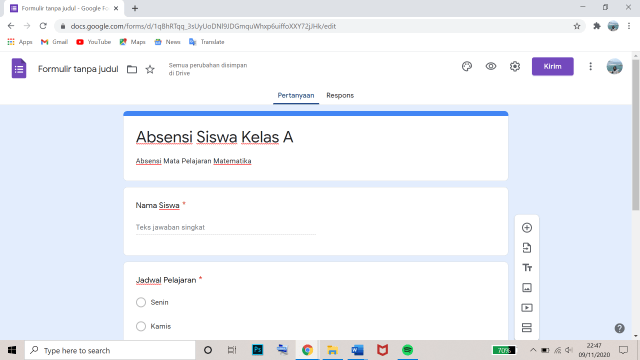This screenshot has width=640, height=360.
Task: Open the theme customization palette
Action: pyautogui.click(x=467, y=67)
